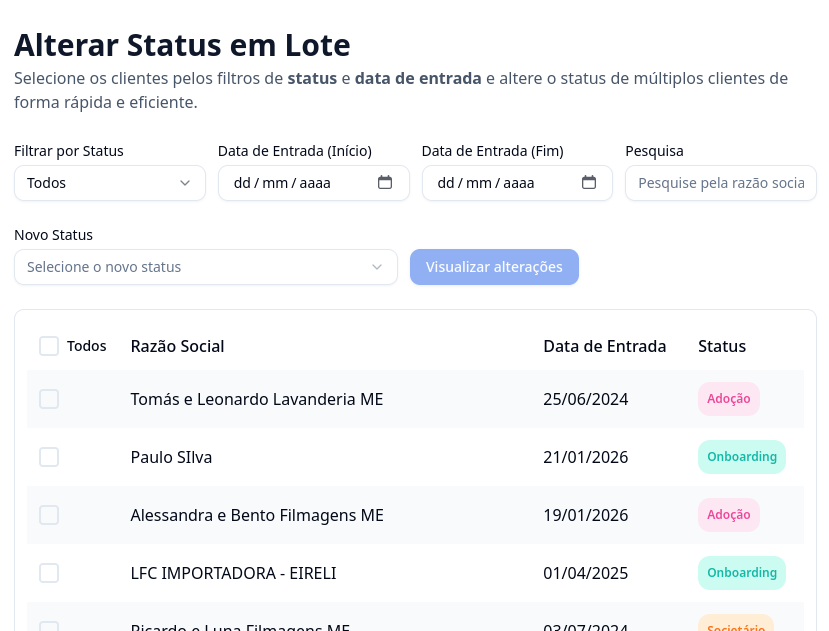Check the row for LFC IMPORTADORA - EIRELI

point(49,573)
